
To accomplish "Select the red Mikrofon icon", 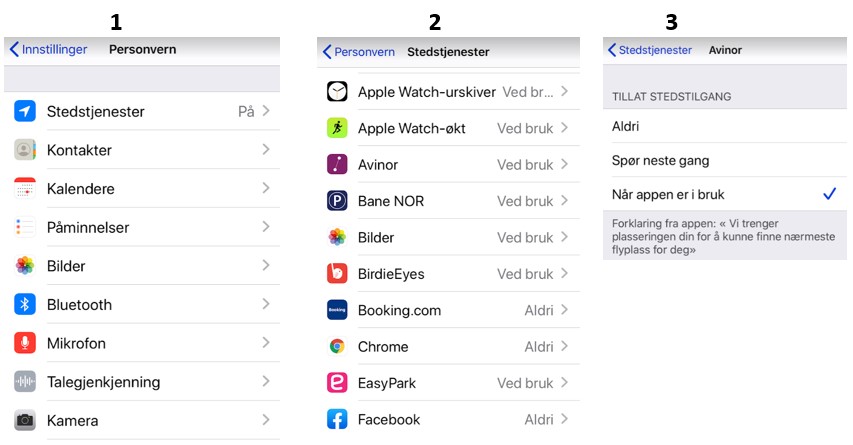I will point(24,343).
